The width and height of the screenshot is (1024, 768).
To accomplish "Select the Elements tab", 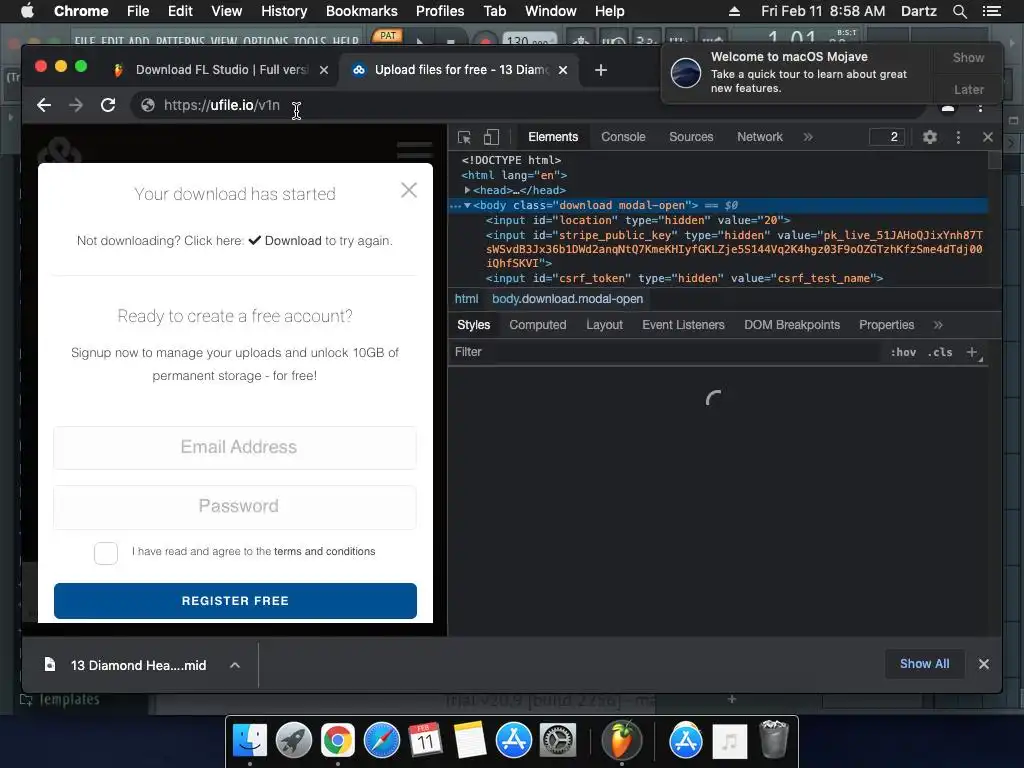I will click(x=553, y=137).
